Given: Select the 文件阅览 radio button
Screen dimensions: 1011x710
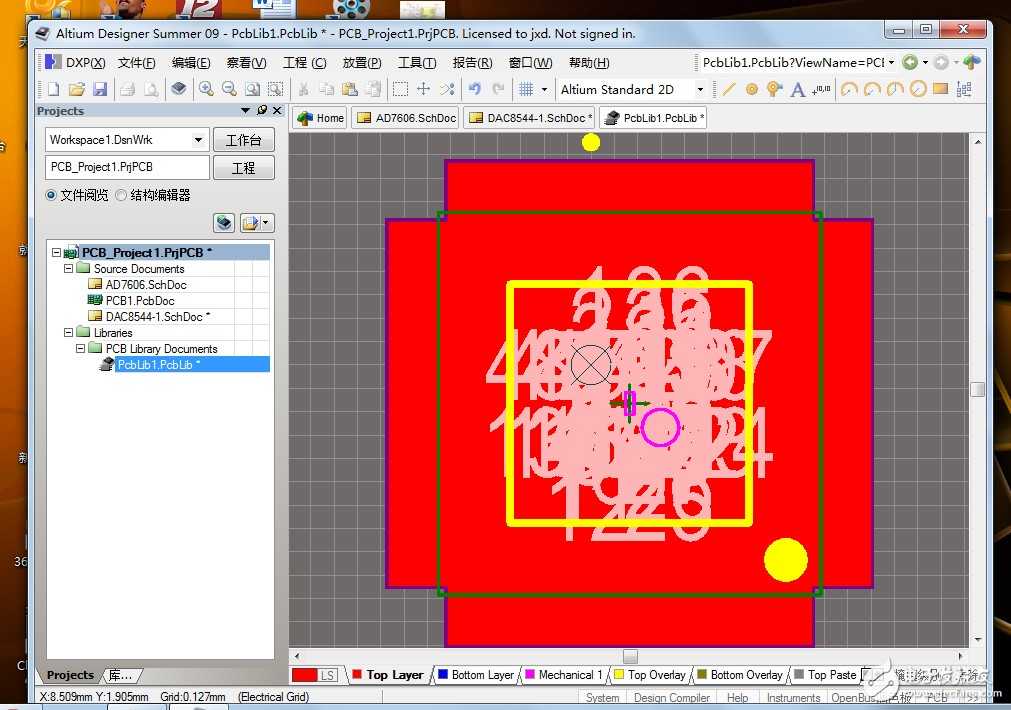Looking at the screenshot, I should (x=51, y=195).
